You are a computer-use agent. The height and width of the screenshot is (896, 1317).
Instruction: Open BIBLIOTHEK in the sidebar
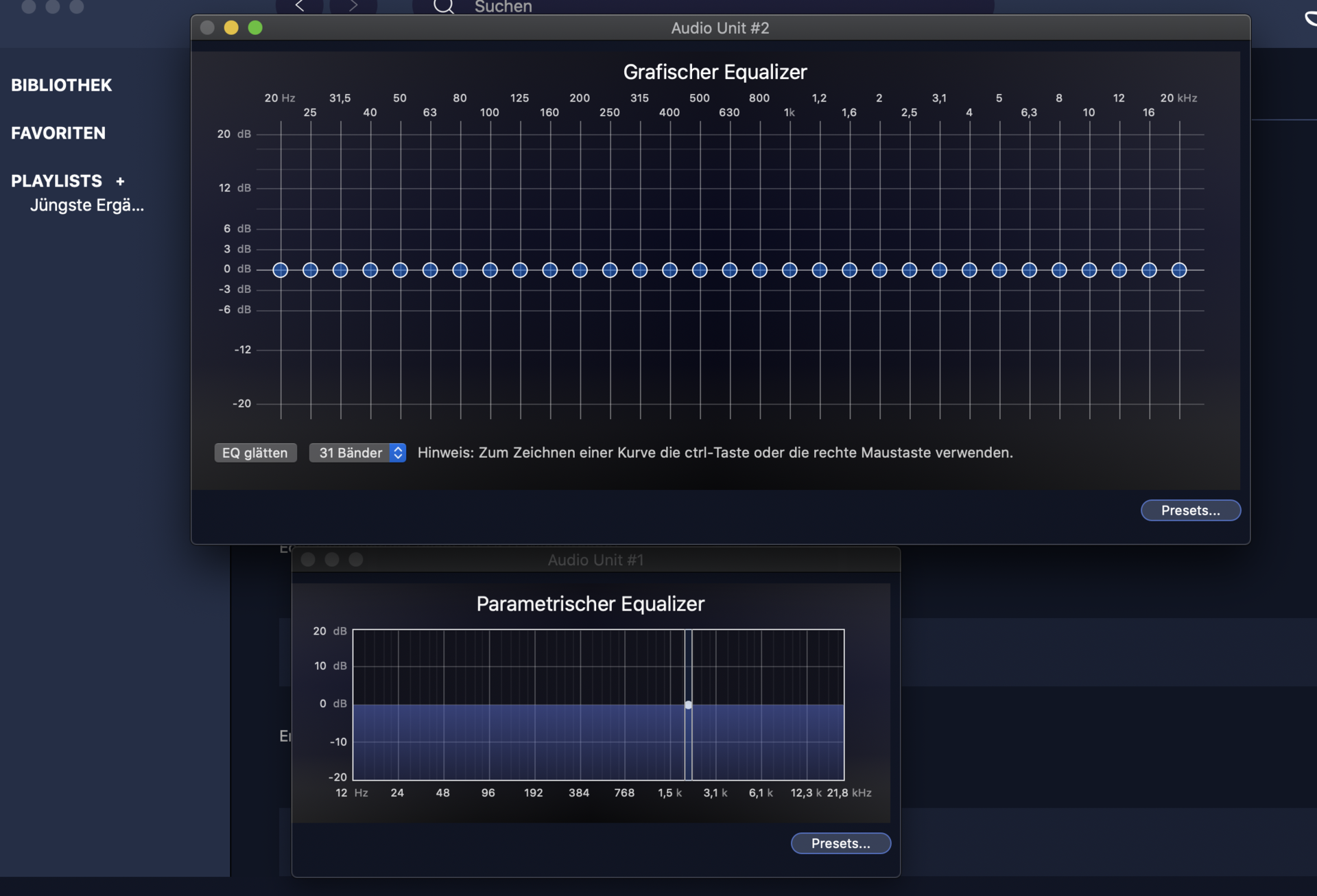[x=61, y=85]
